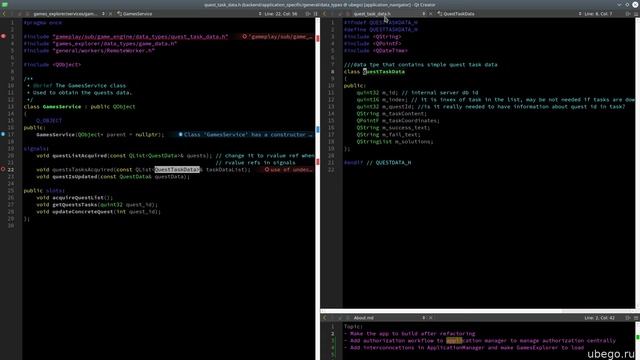Image resolution: width=640 pixels, height=360 pixels.
Task: Click Line: 8, Col: 7 position indicator
Action: click(598, 14)
